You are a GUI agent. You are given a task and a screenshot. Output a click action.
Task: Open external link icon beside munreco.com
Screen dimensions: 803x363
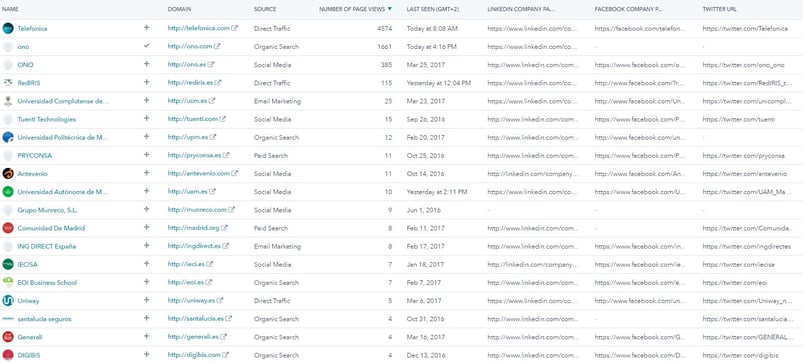(x=231, y=210)
